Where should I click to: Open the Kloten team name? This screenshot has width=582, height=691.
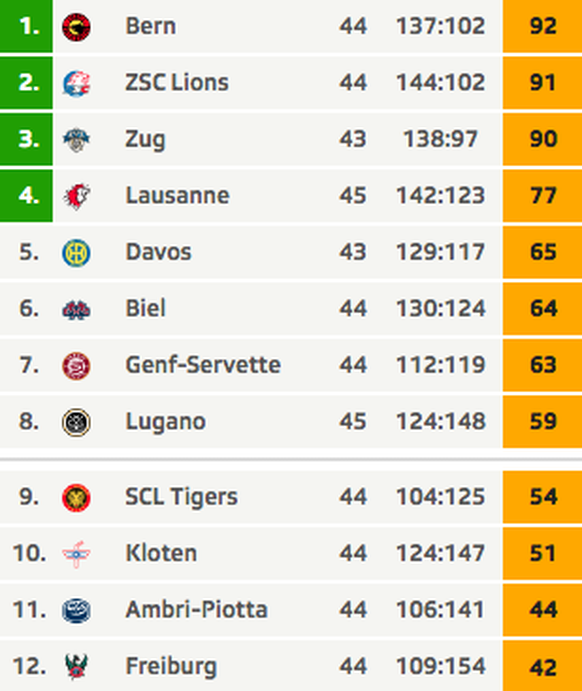point(161,553)
